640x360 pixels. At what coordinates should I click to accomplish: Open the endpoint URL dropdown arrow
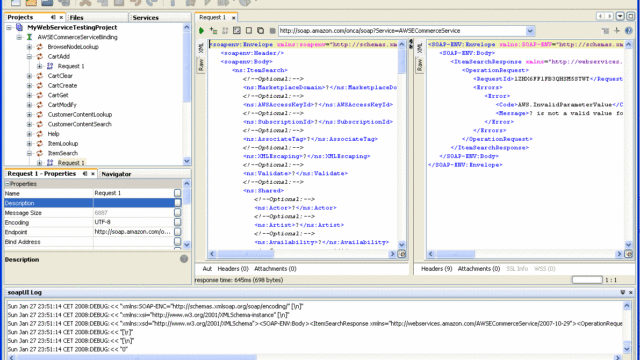(x=530, y=31)
